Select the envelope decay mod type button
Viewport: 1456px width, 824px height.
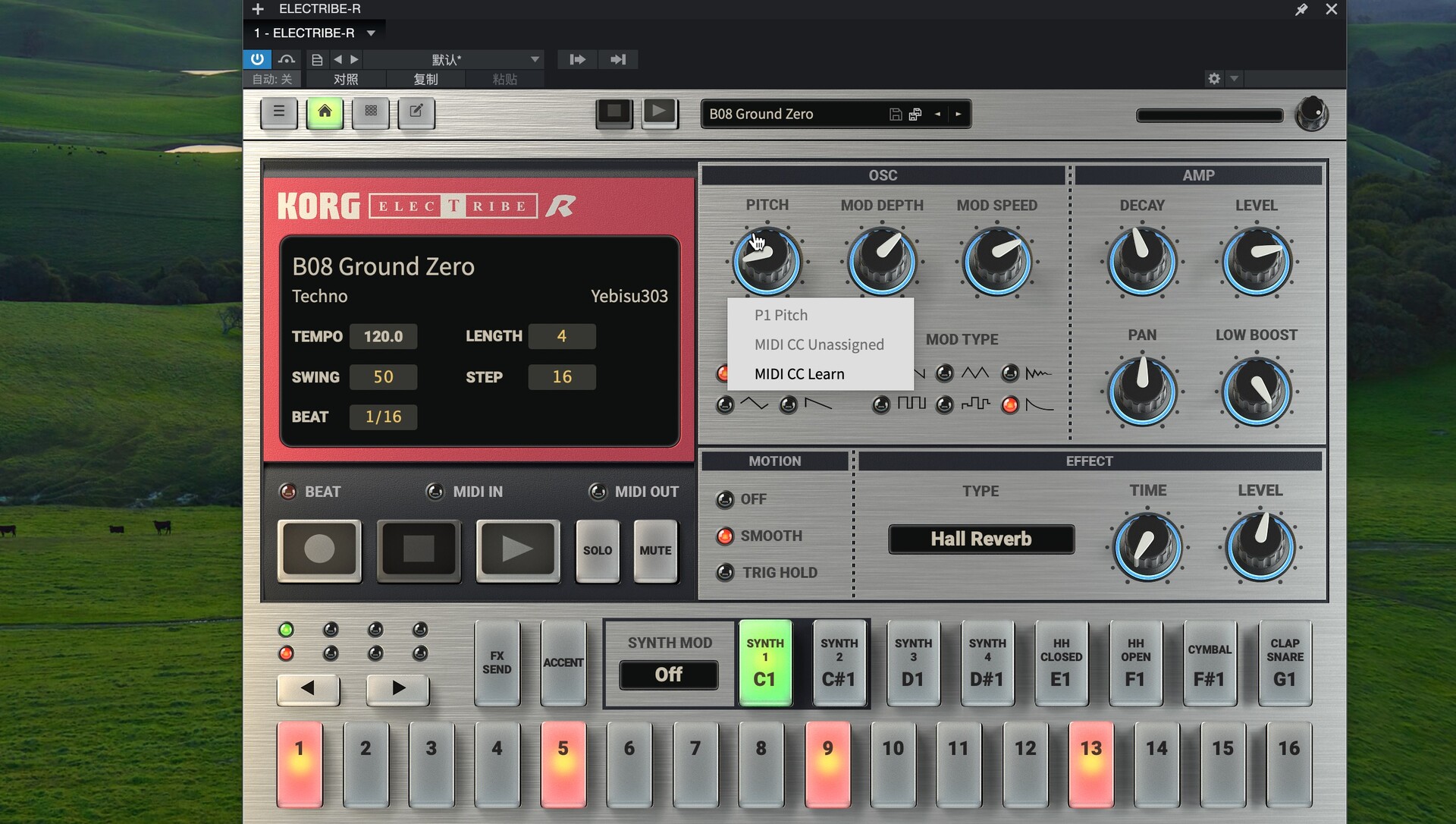click(x=1010, y=405)
